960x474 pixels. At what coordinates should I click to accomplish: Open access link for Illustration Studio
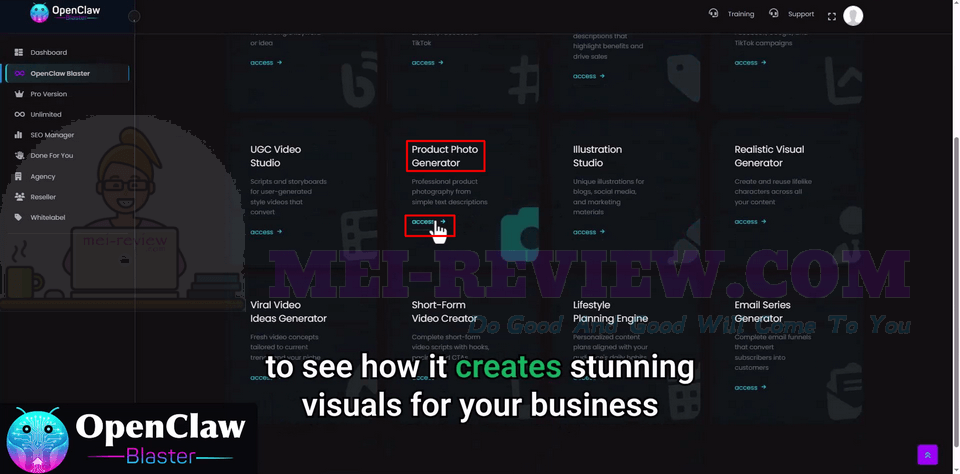coord(589,232)
